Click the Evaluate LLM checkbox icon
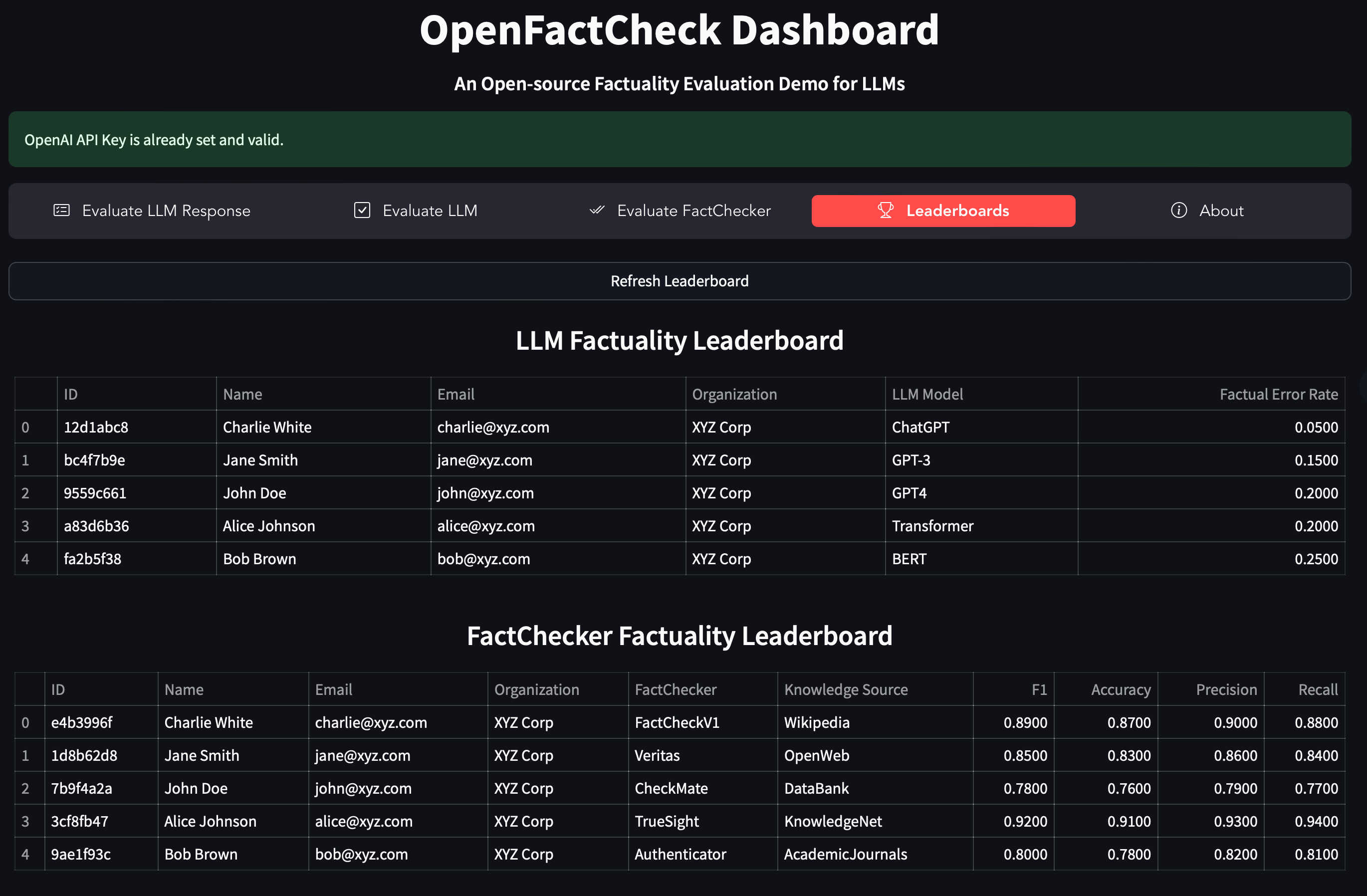1367x896 pixels. point(362,210)
